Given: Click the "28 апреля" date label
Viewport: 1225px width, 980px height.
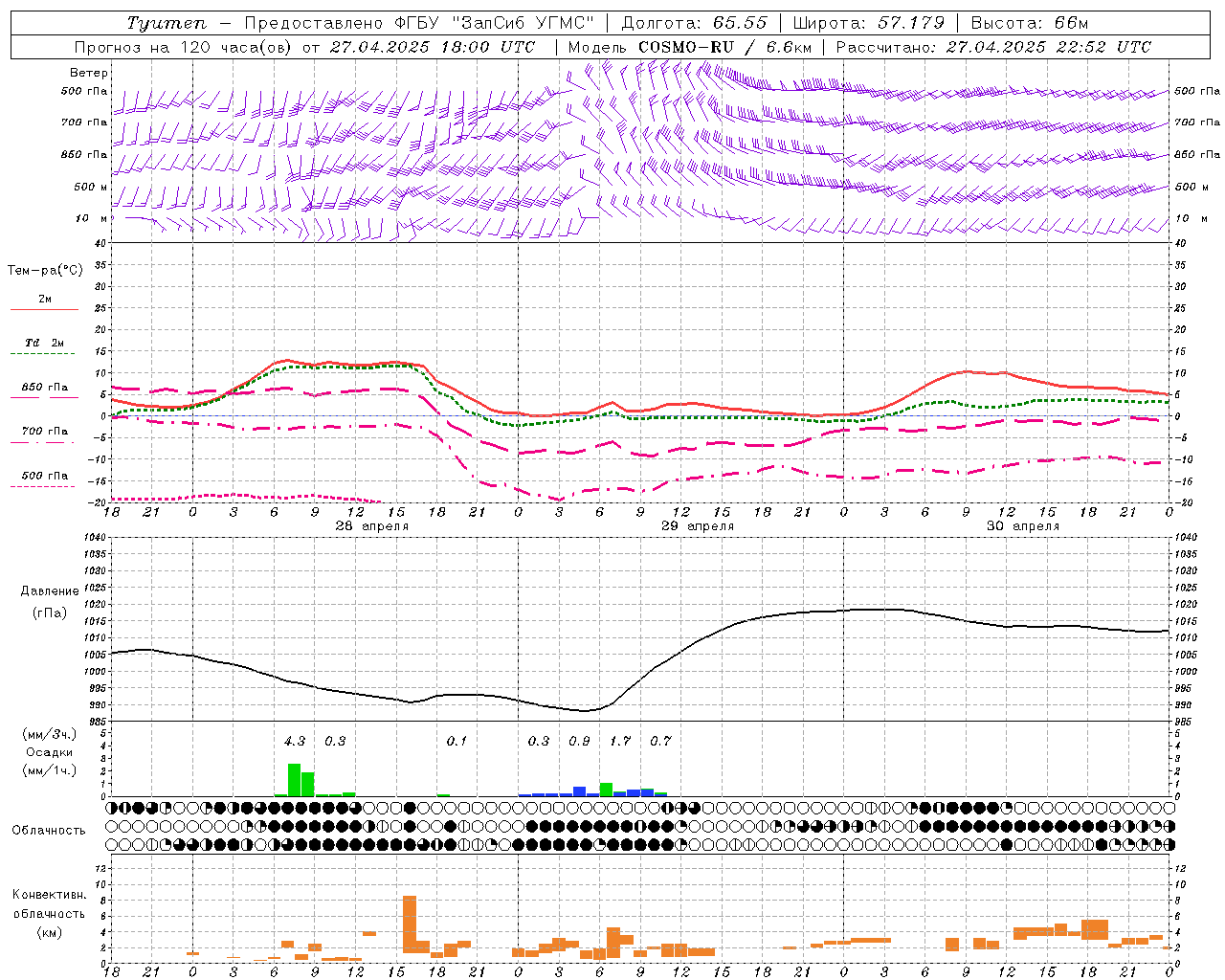Looking at the screenshot, I should tap(372, 526).
